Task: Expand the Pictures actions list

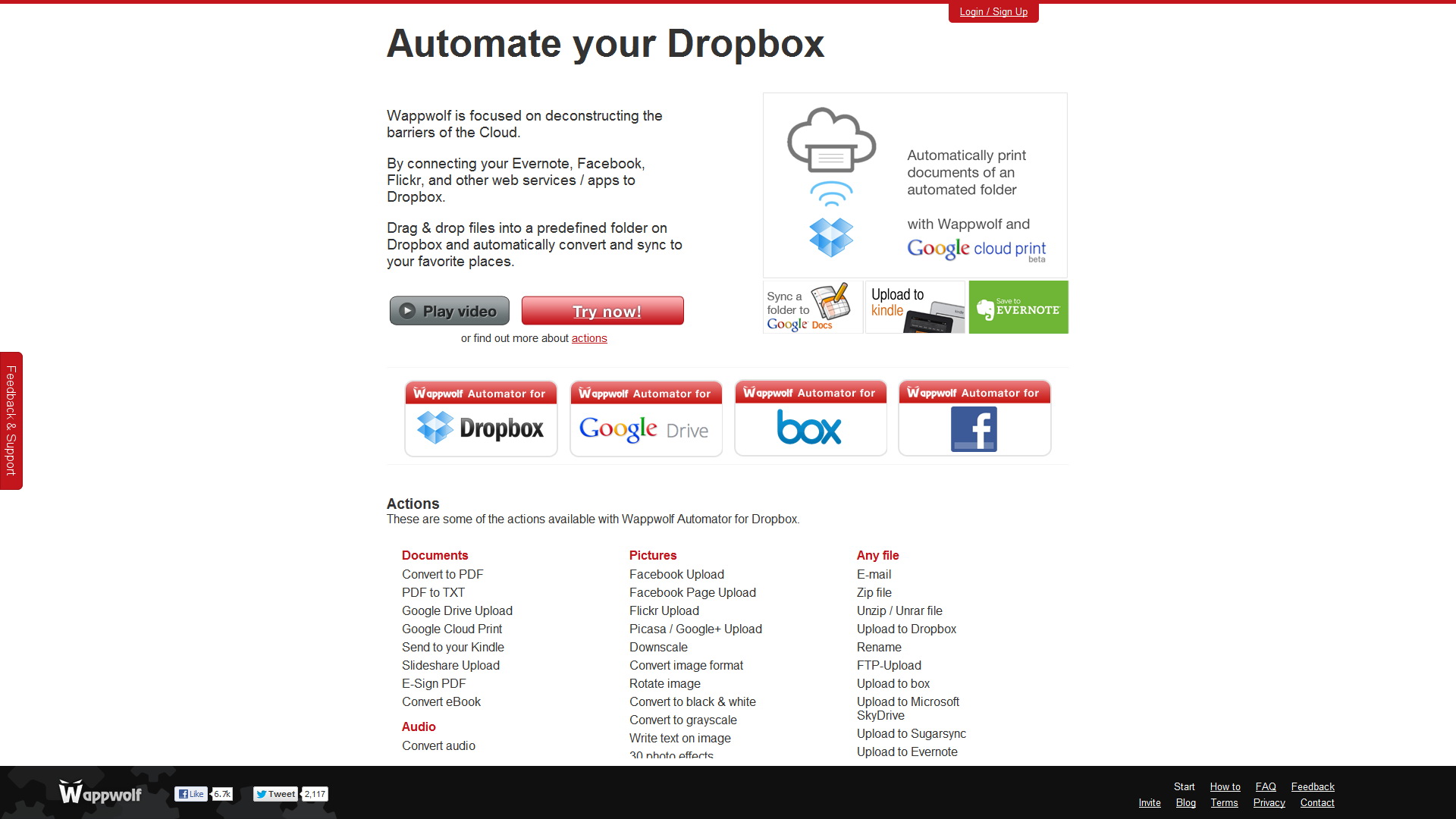Action: 652,555
